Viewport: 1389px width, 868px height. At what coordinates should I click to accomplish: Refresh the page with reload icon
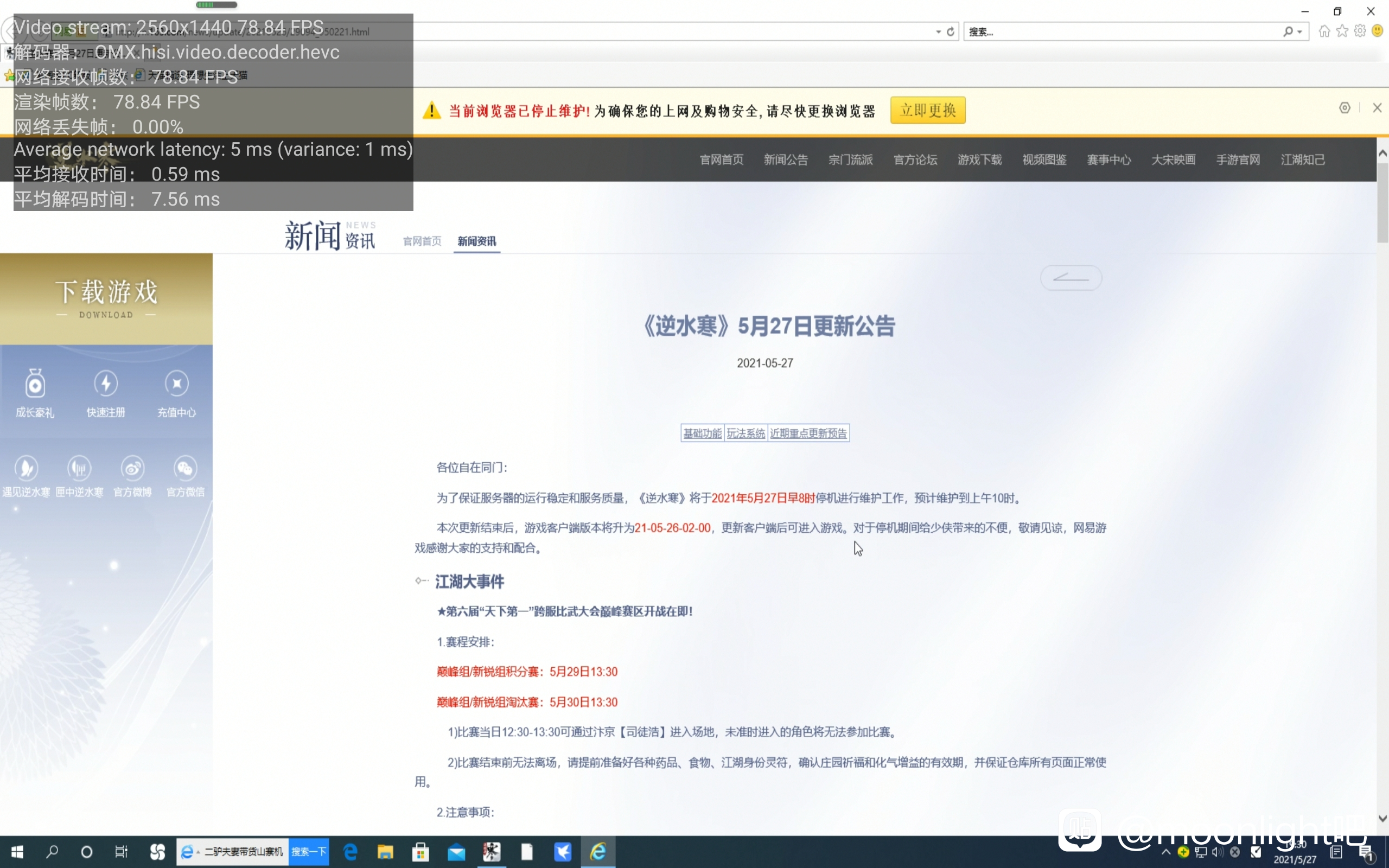(x=951, y=31)
